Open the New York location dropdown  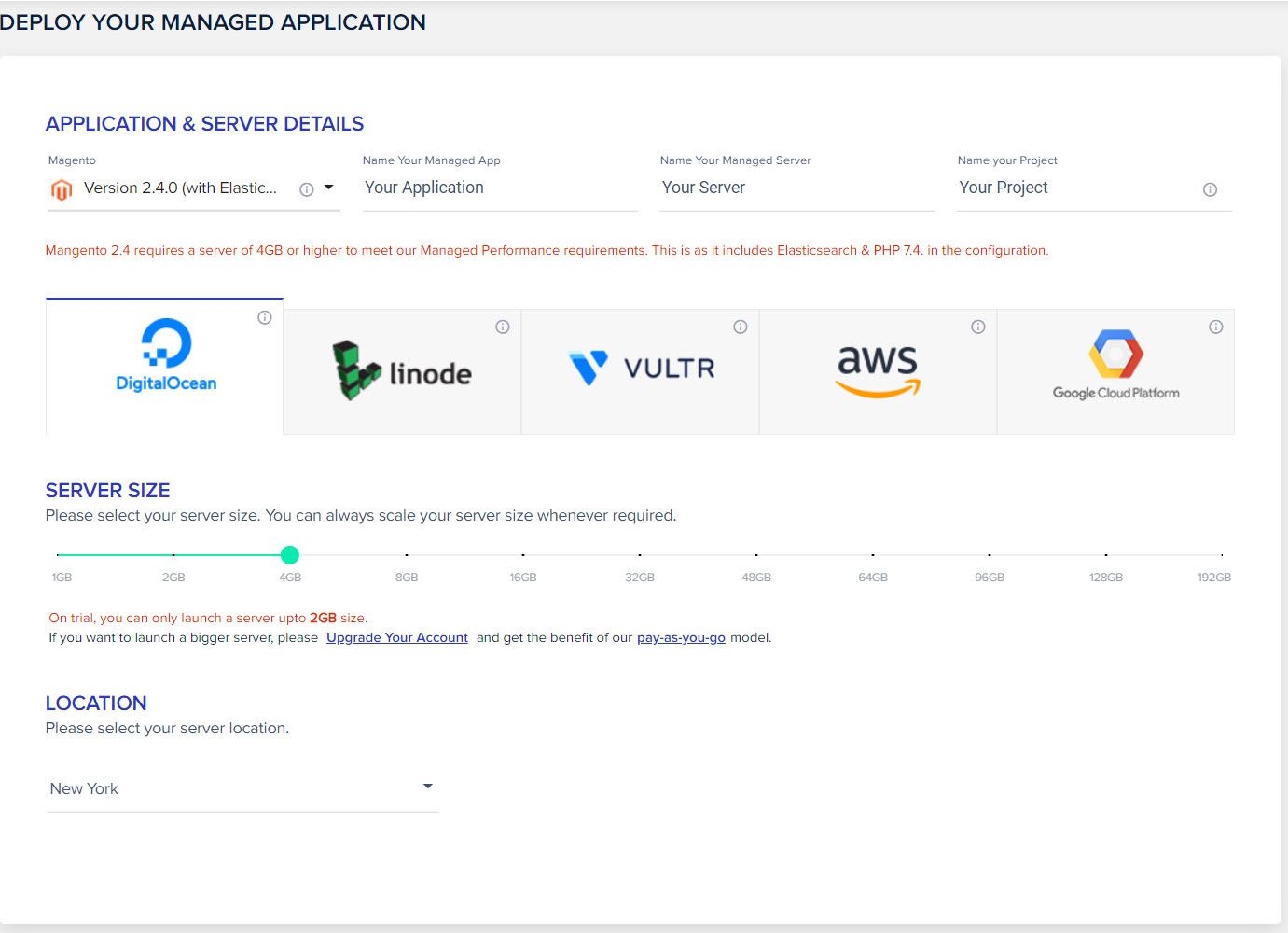coord(242,788)
